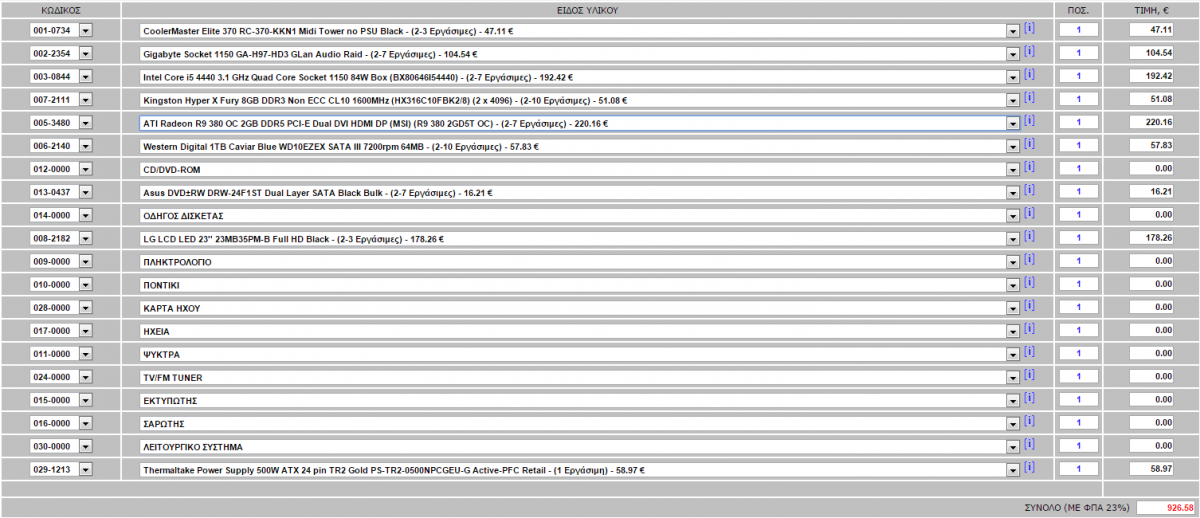Viewport: 1200px width, 518px height.
Task: Select quantity field in Thermaltake row
Action: (x=1078, y=467)
